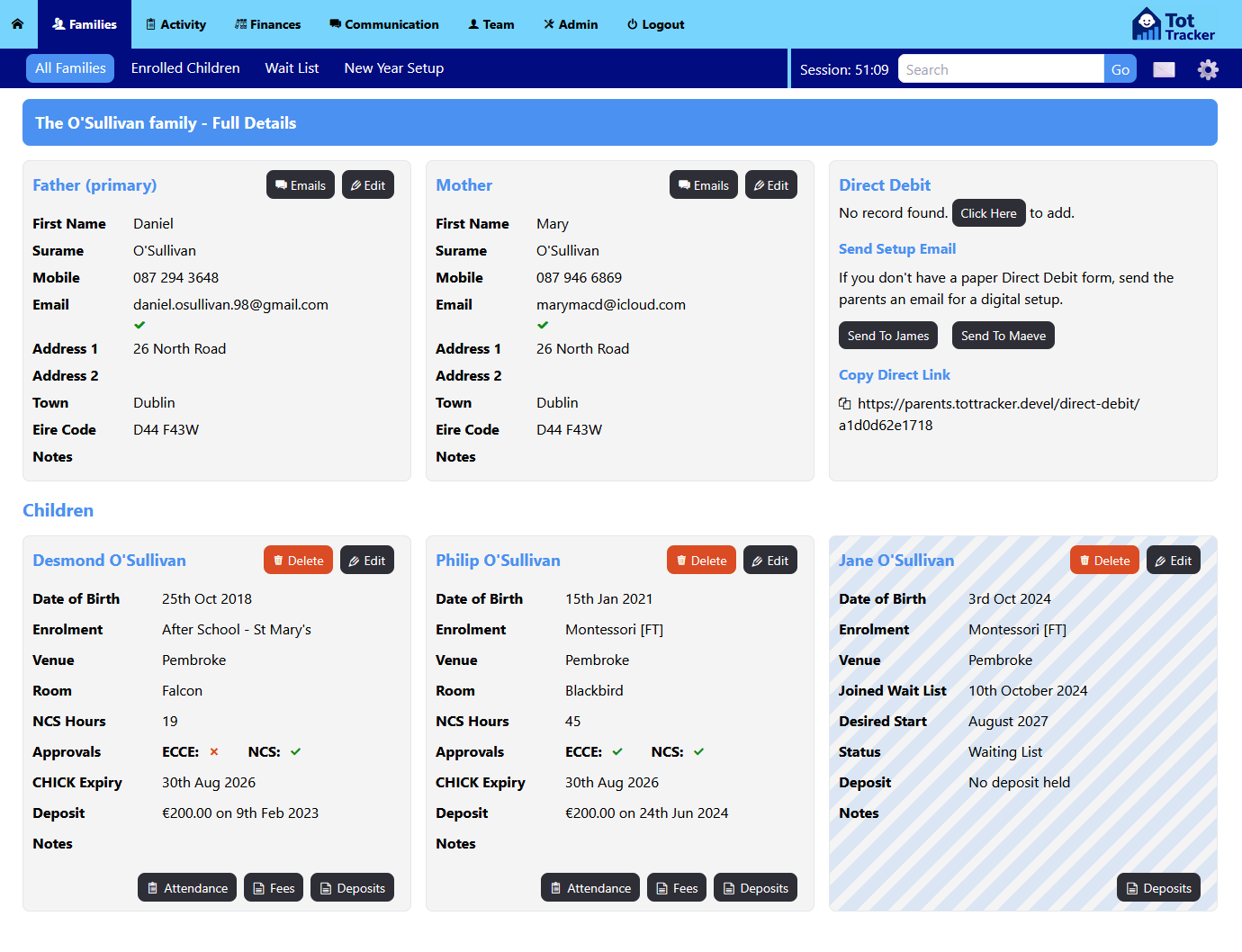Click the home icon in top navigation
This screenshot has height=952, width=1242.
pos(17,24)
